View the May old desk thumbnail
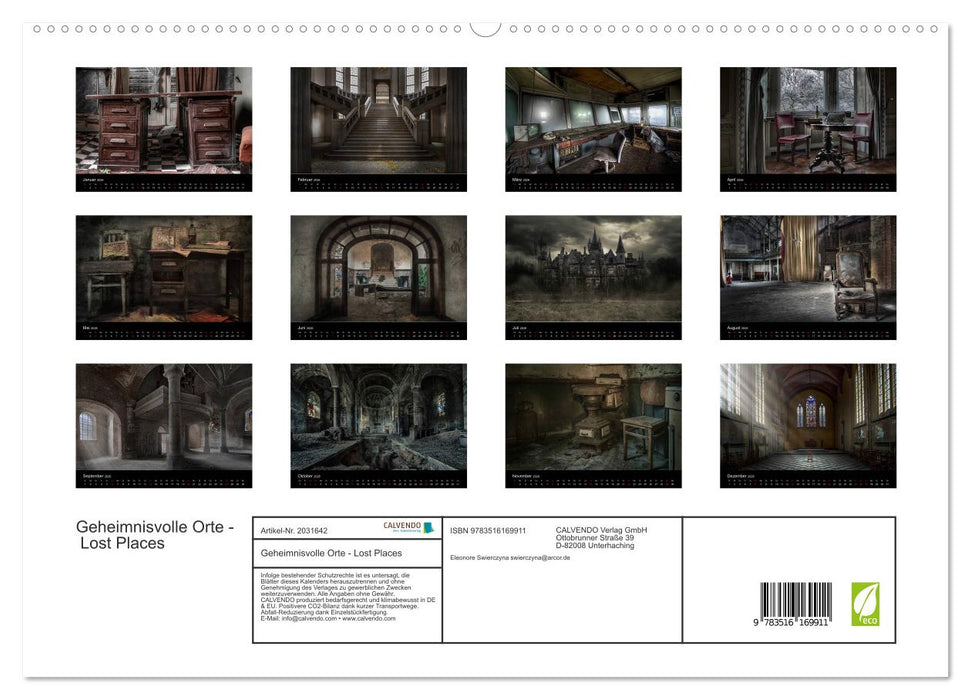971x700 pixels. (164, 269)
